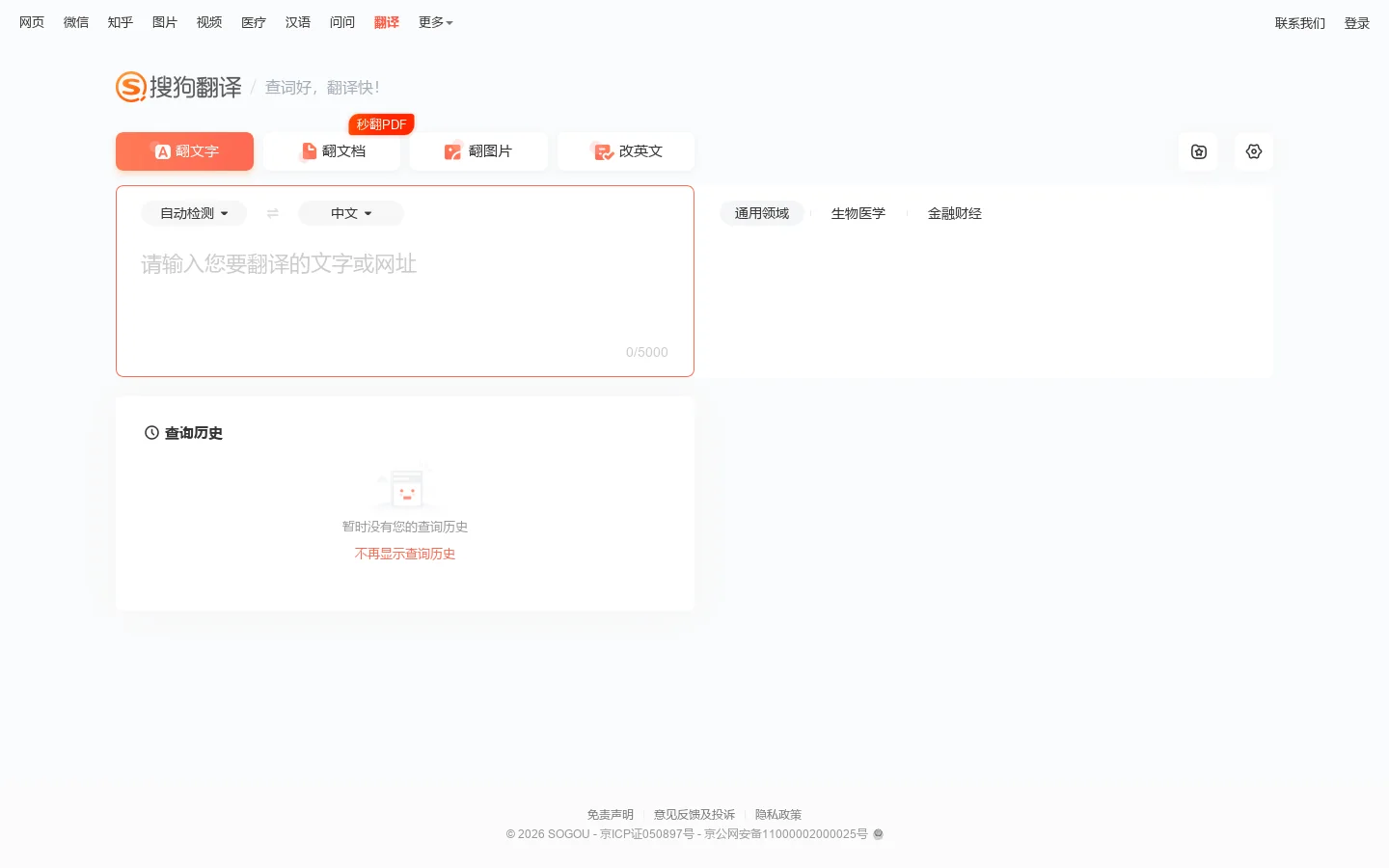
Task: Go to 视频 in top navigation
Action: click(209, 22)
